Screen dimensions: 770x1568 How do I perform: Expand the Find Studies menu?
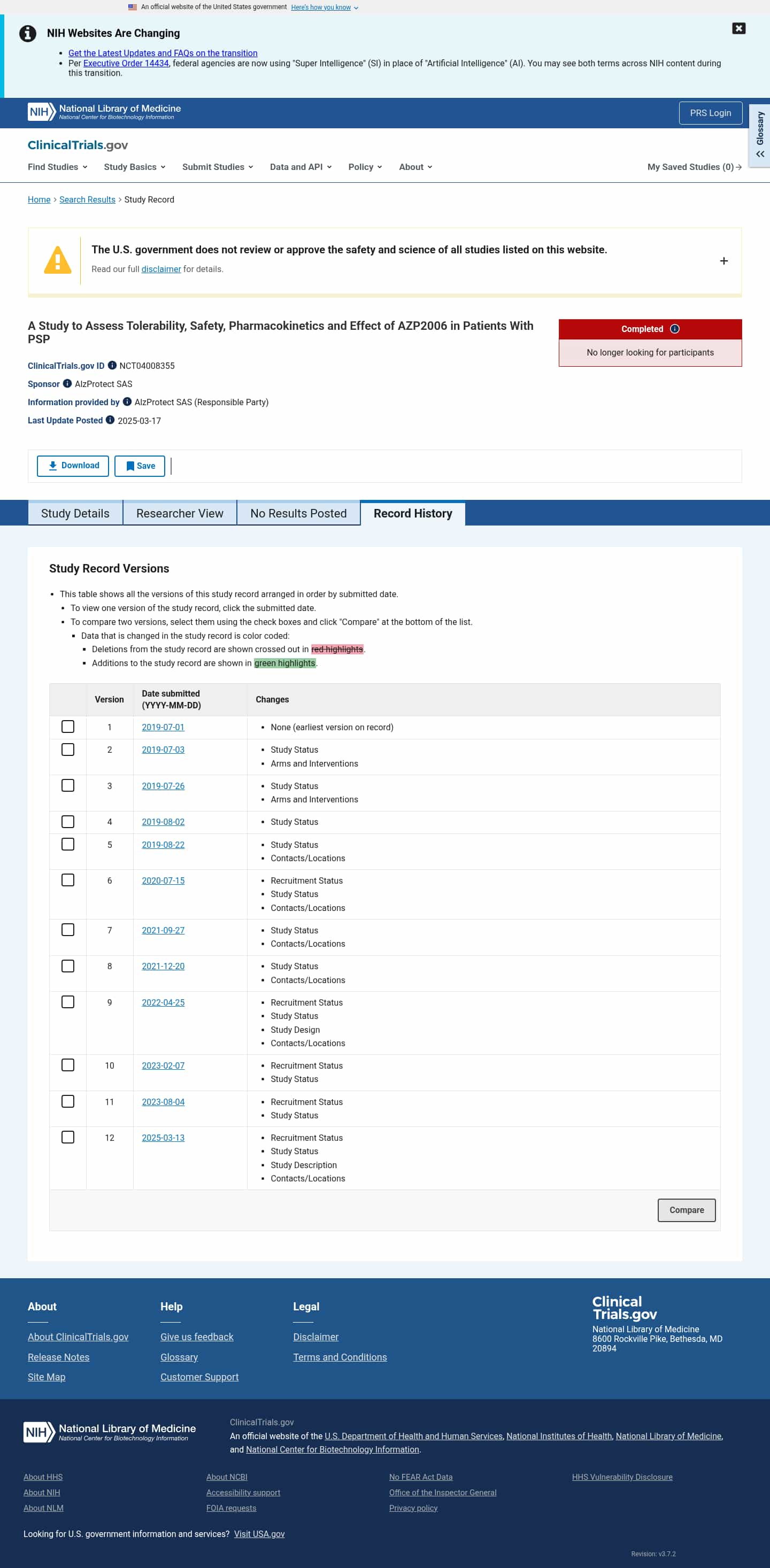point(58,167)
